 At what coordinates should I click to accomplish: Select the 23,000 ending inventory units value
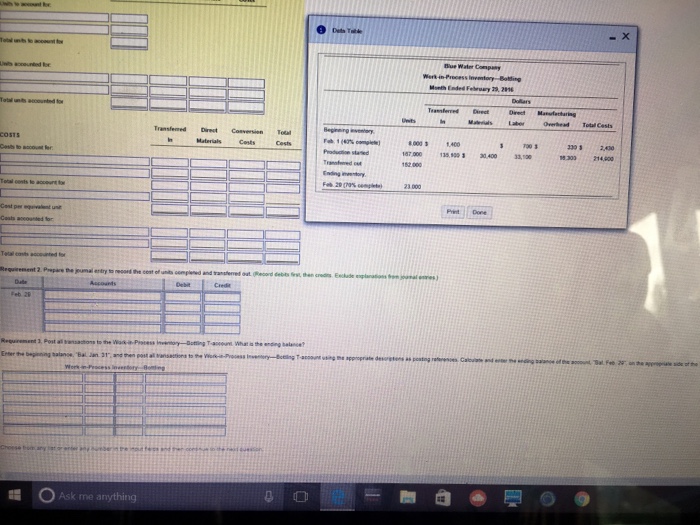point(412,187)
